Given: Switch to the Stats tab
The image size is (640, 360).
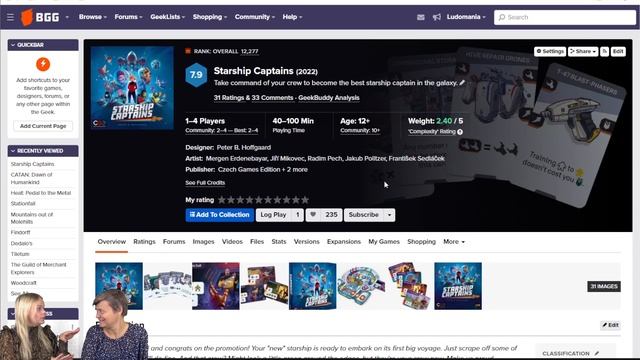Looking at the screenshot, I should 279,242.
